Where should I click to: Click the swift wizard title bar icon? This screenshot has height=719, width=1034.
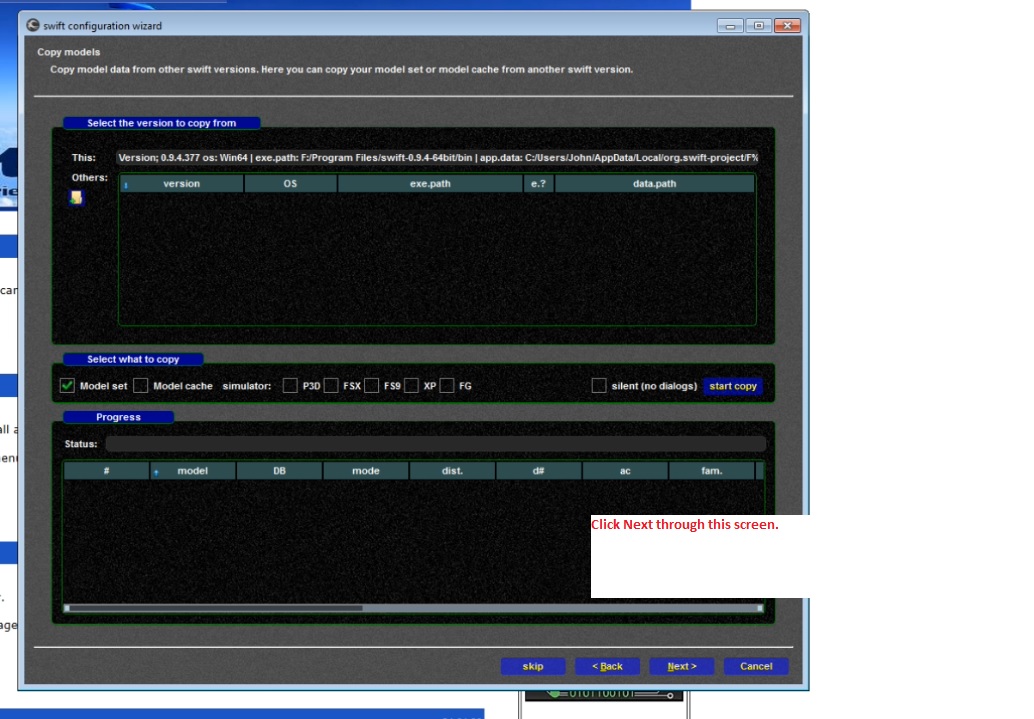[x=32, y=25]
